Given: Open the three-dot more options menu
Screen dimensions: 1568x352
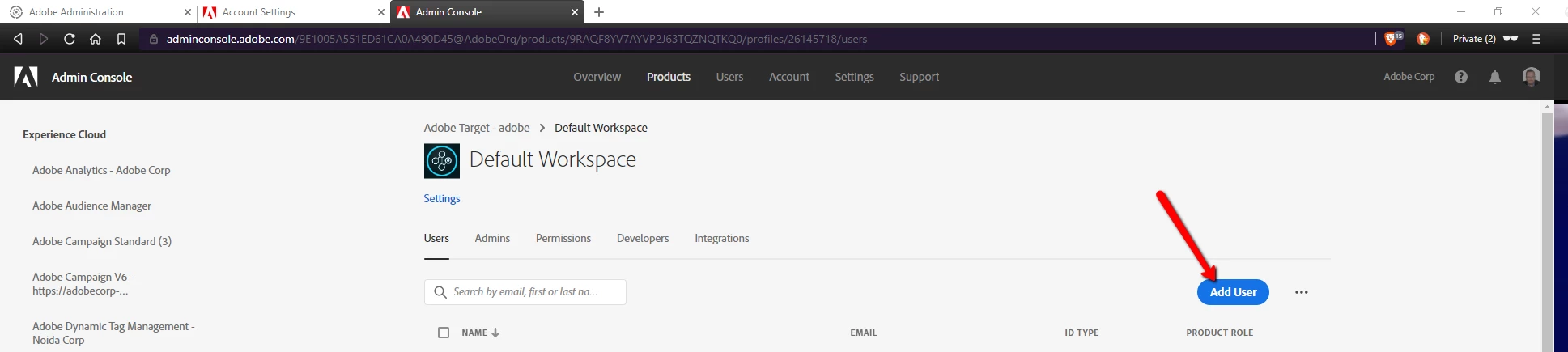Looking at the screenshot, I should [1302, 292].
